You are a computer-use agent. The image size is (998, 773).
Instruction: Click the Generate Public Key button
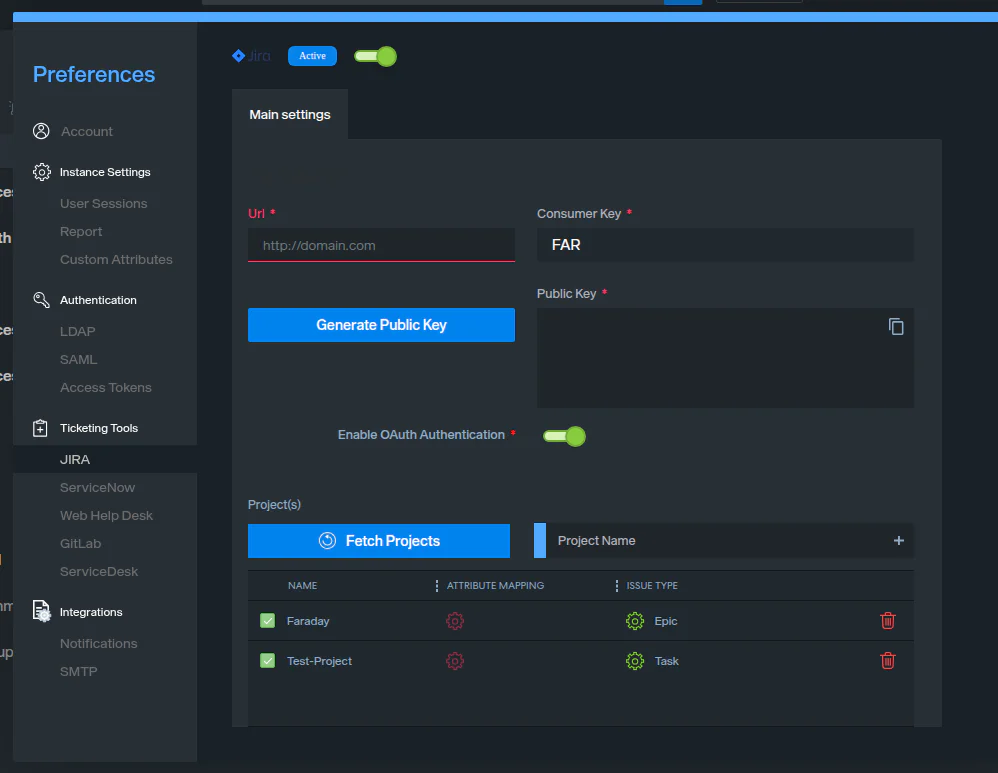pyautogui.click(x=381, y=325)
